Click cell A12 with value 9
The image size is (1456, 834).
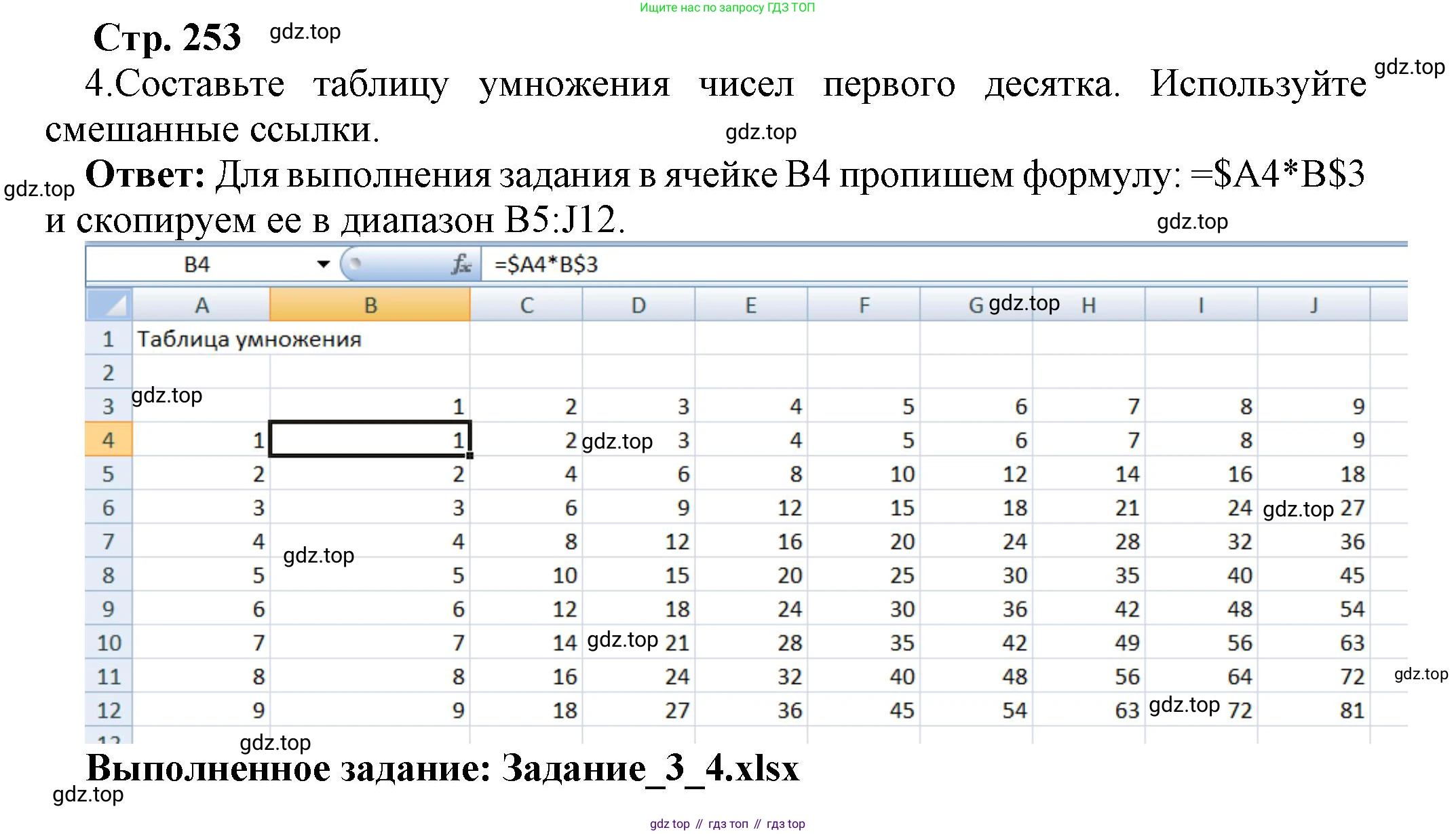(x=202, y=710)
